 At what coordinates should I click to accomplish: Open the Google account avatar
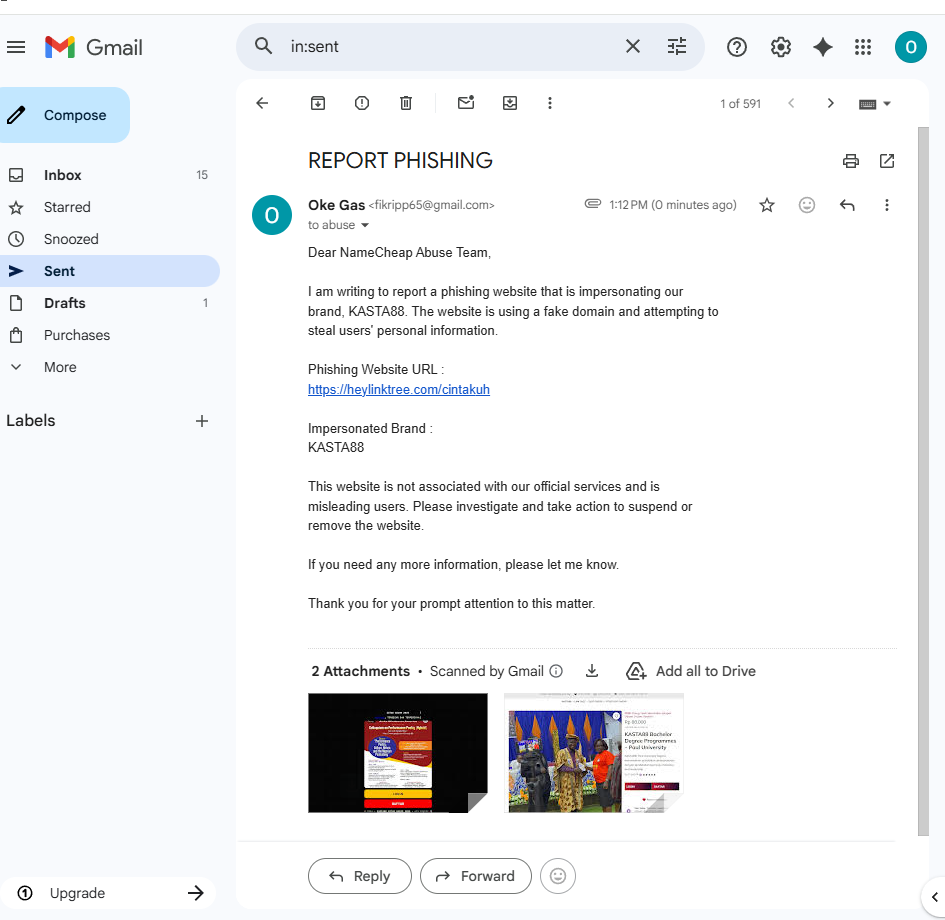click(910, 47)
